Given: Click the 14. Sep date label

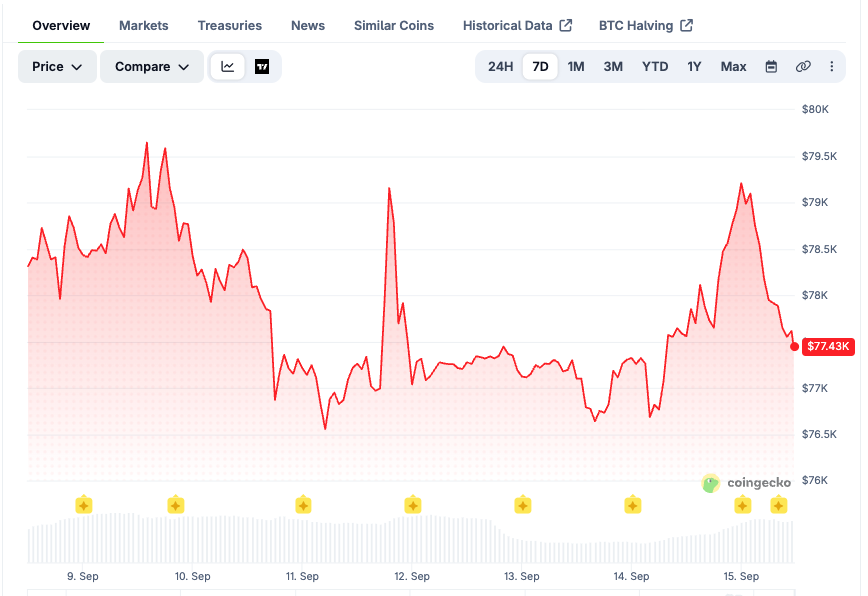Looking at the screenshot, I should (x=631, y=576).
